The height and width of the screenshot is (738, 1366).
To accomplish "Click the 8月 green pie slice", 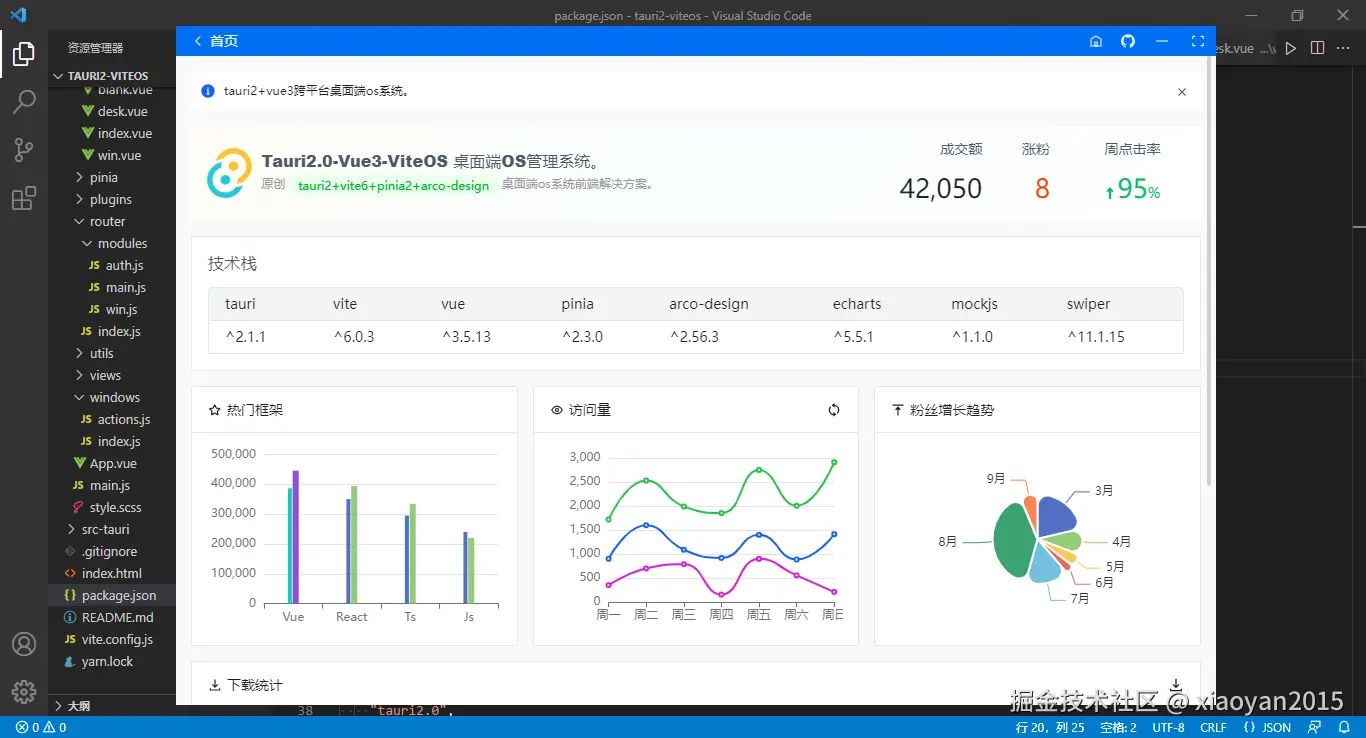I will (1015, 540).
